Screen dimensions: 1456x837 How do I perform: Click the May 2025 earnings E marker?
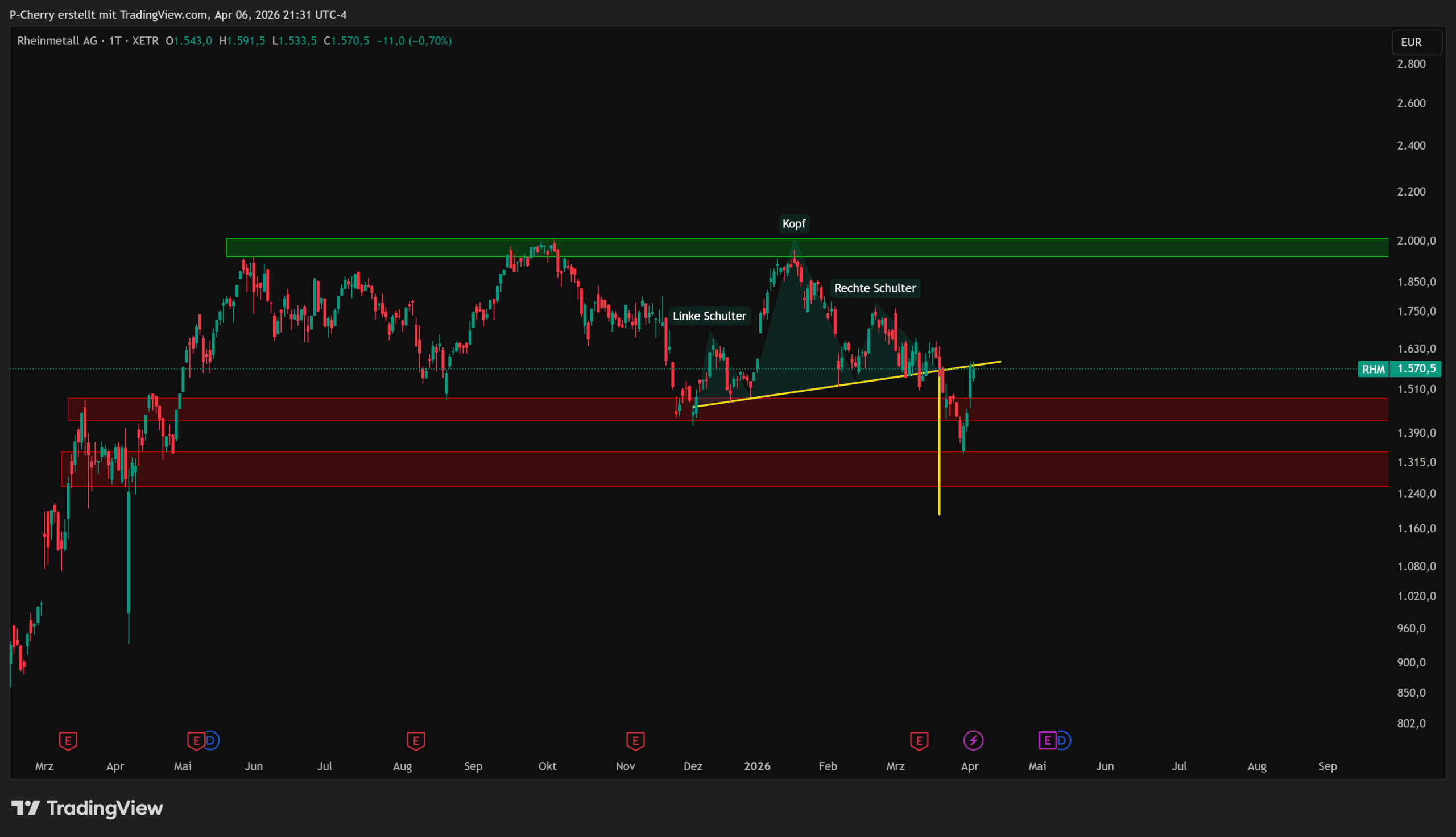(x=196, y=740)
